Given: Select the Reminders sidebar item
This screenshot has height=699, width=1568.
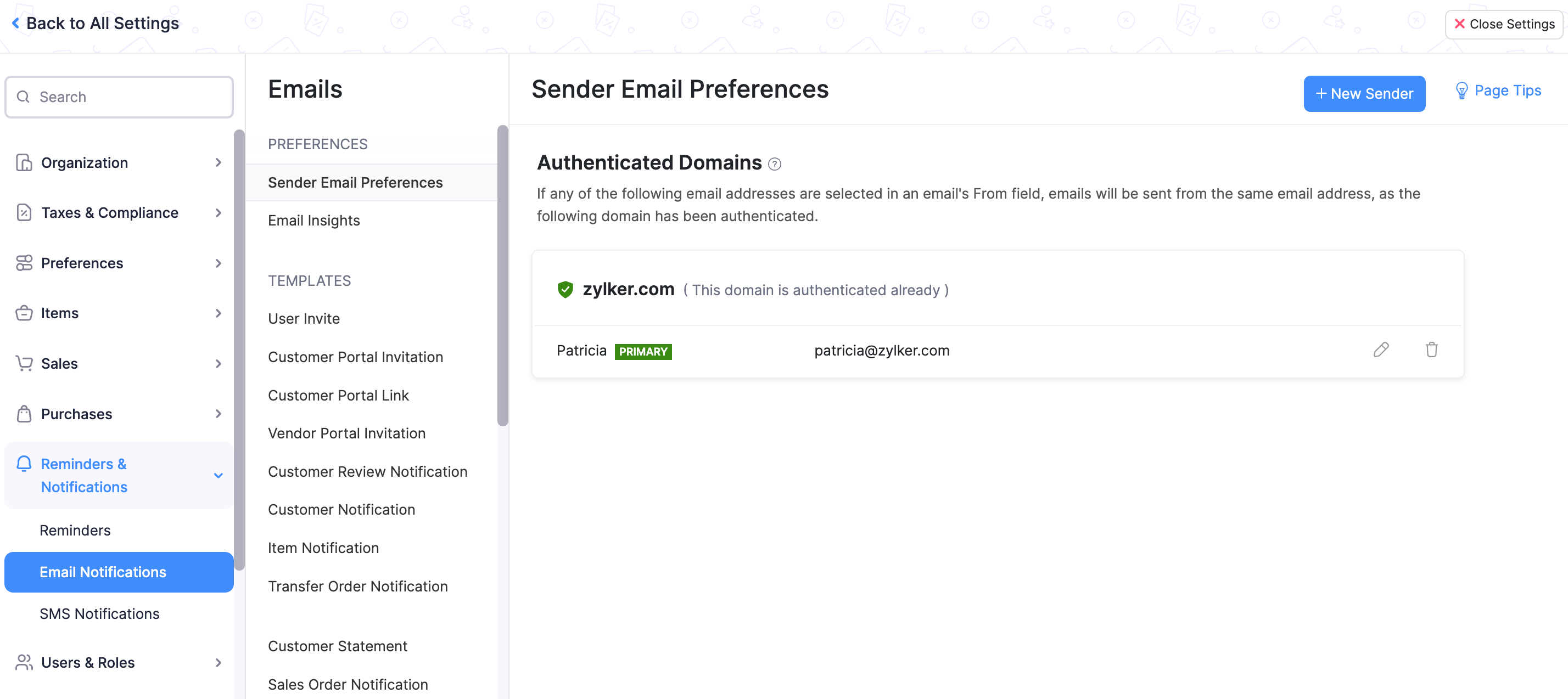Looking at the screenshot, I should click(x=75, y=531).
